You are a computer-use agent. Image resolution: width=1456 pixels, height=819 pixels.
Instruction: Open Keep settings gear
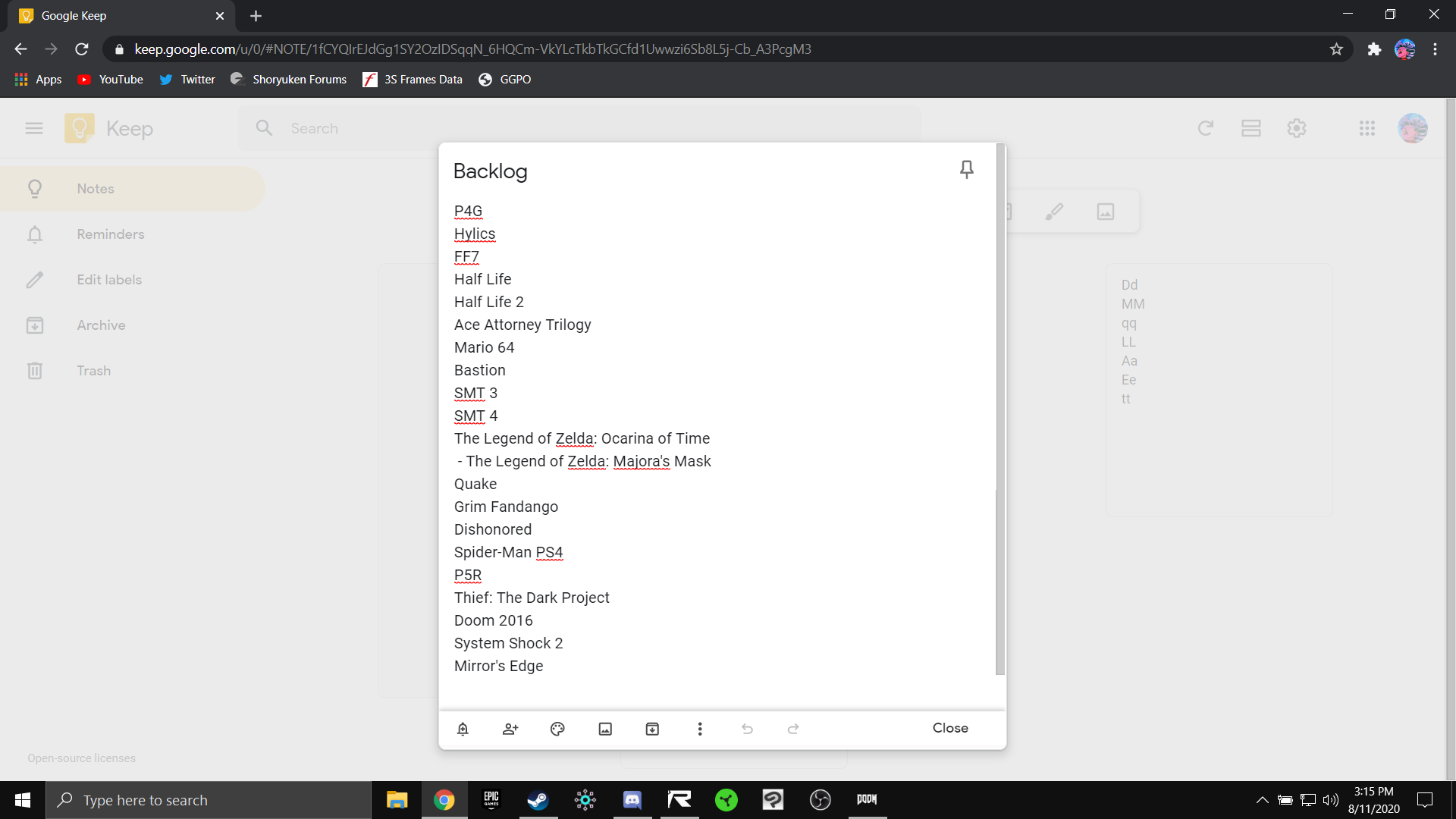click(x=1297, y=128)
